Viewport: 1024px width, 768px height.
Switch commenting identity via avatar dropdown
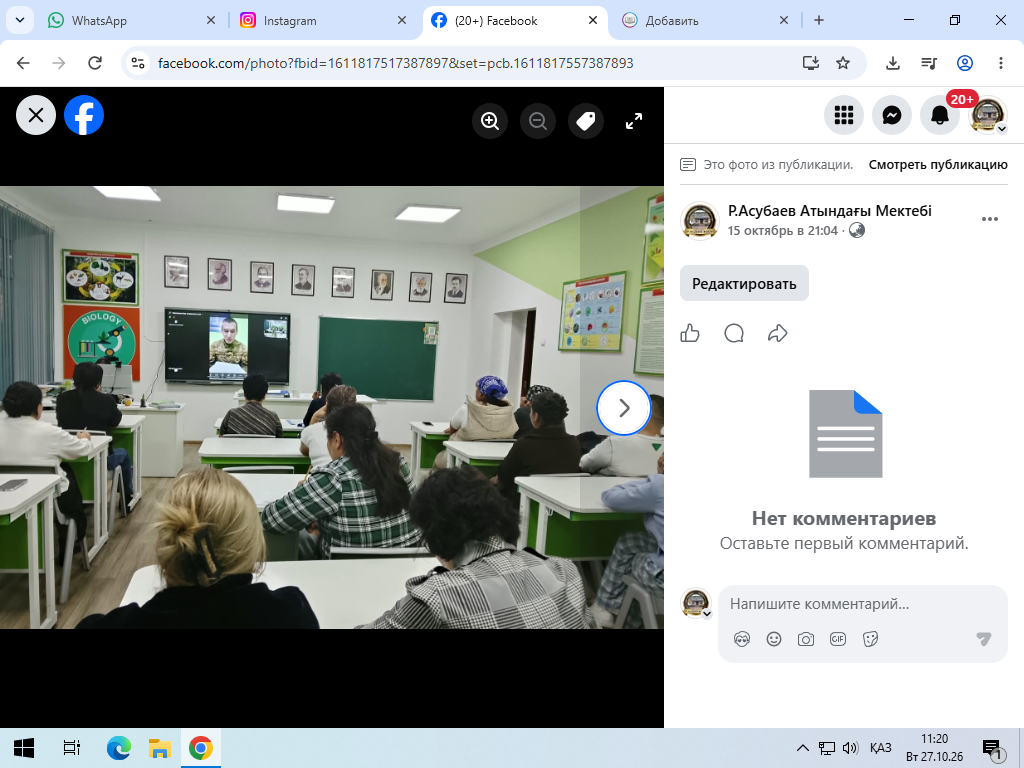point(696,603)
